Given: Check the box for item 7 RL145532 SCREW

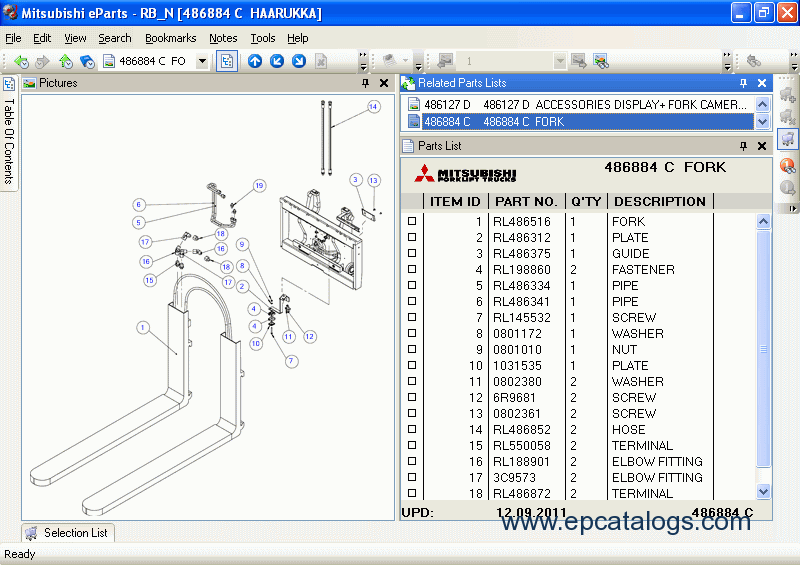Looking at the screenshot, I should (412, 317).
